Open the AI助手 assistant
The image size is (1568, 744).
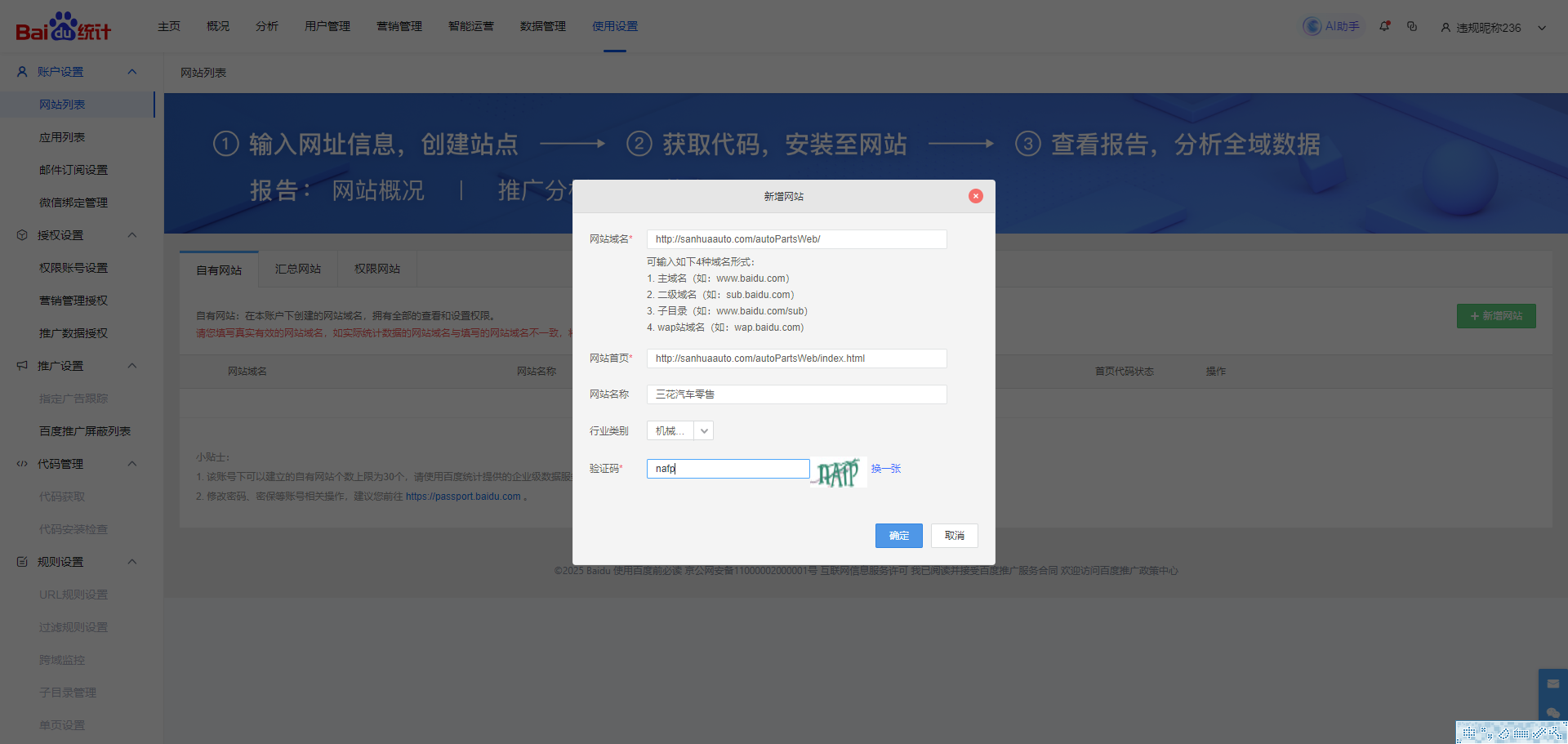point(1332,26)
